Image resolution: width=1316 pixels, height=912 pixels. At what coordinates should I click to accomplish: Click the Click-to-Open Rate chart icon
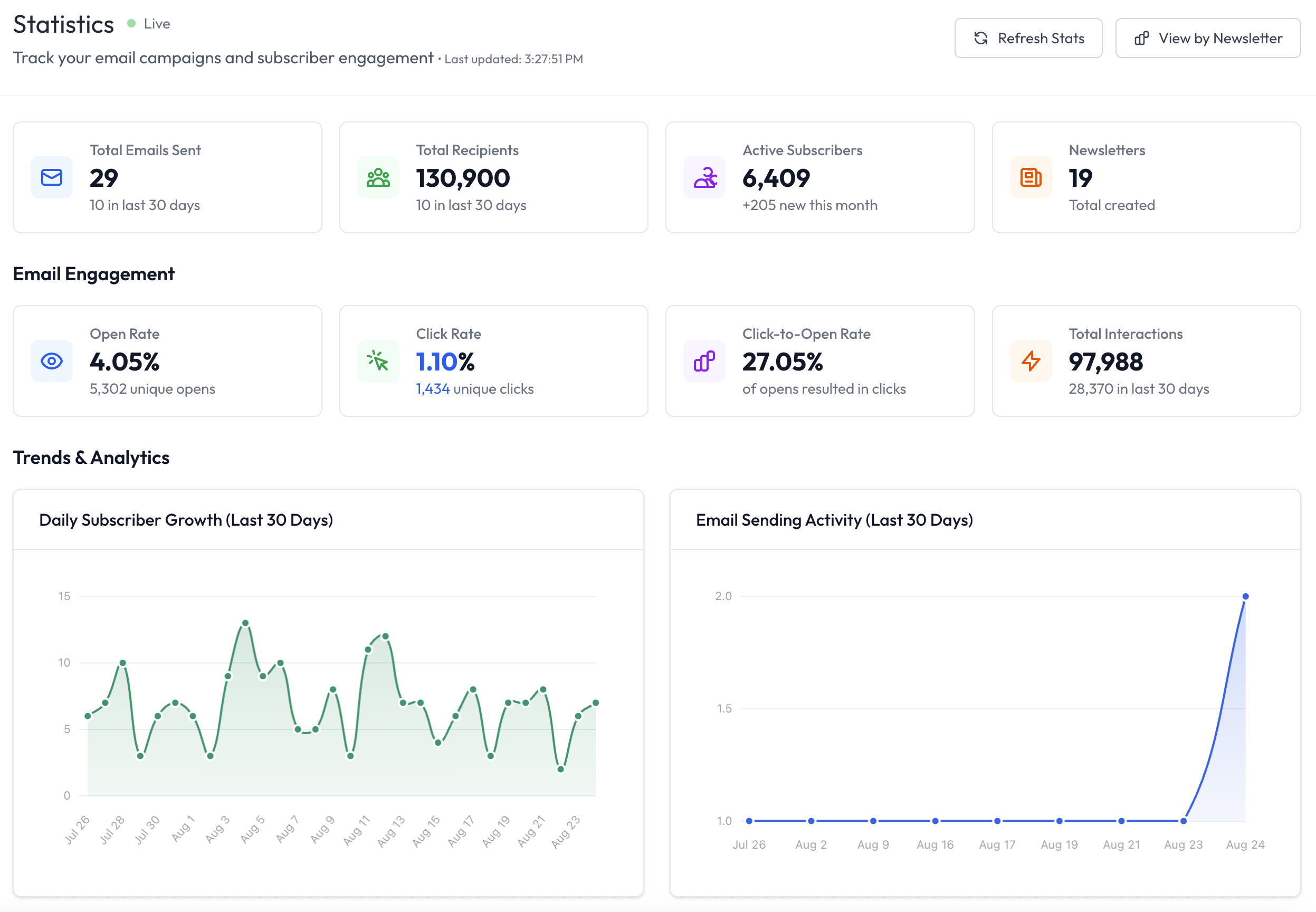pyautogui.click(x=704, y=361)
